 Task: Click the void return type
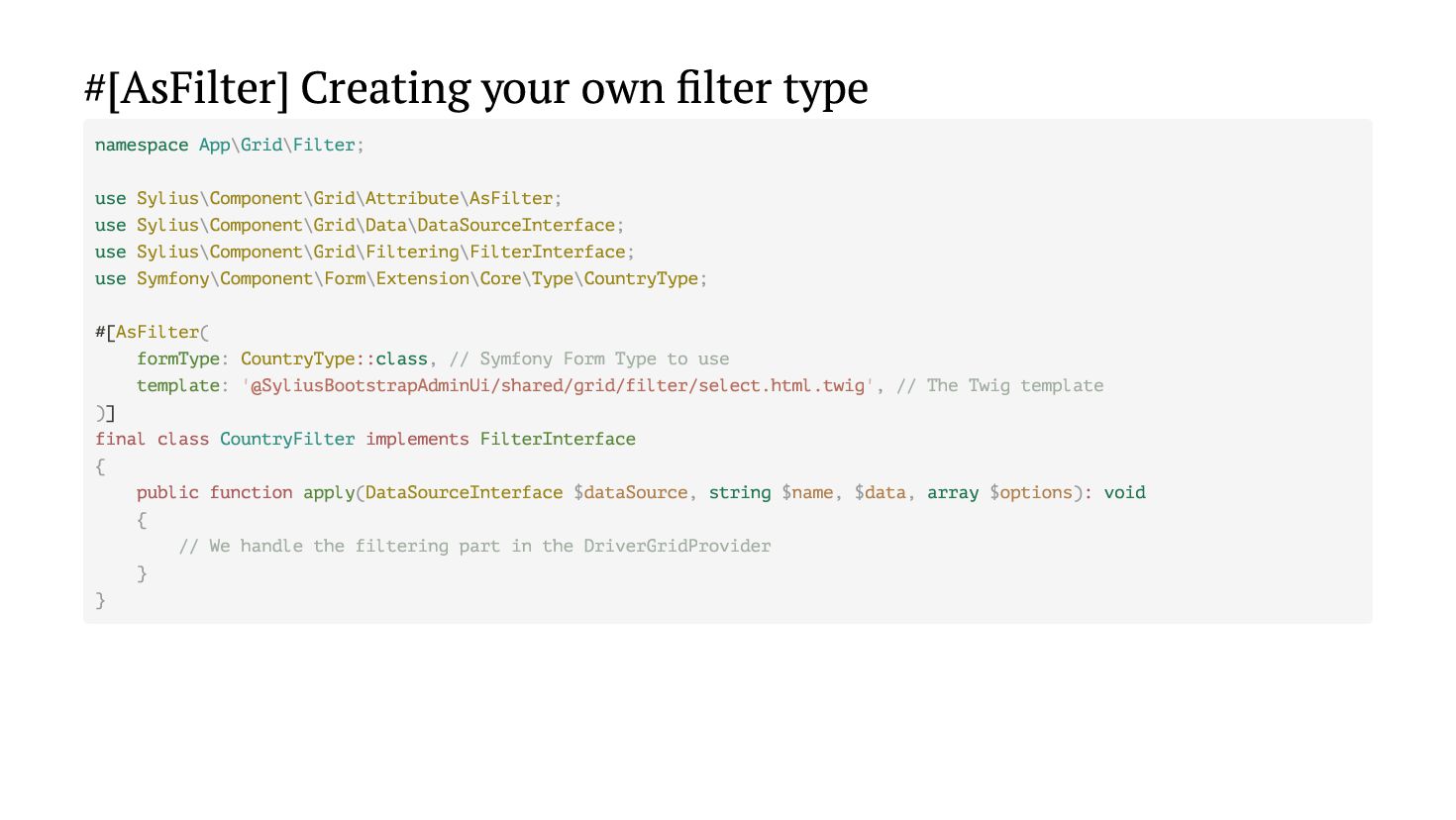tap(1124, 493)
